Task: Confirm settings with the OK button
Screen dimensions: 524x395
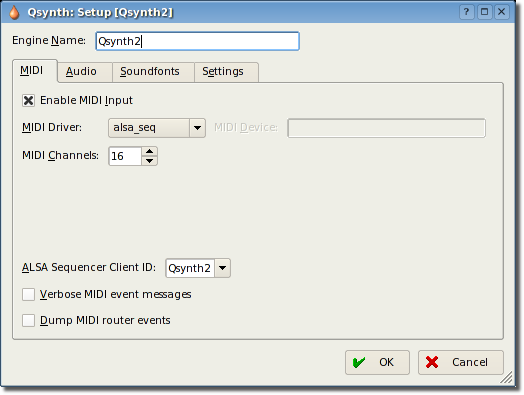Action: [x=377, y=362]
